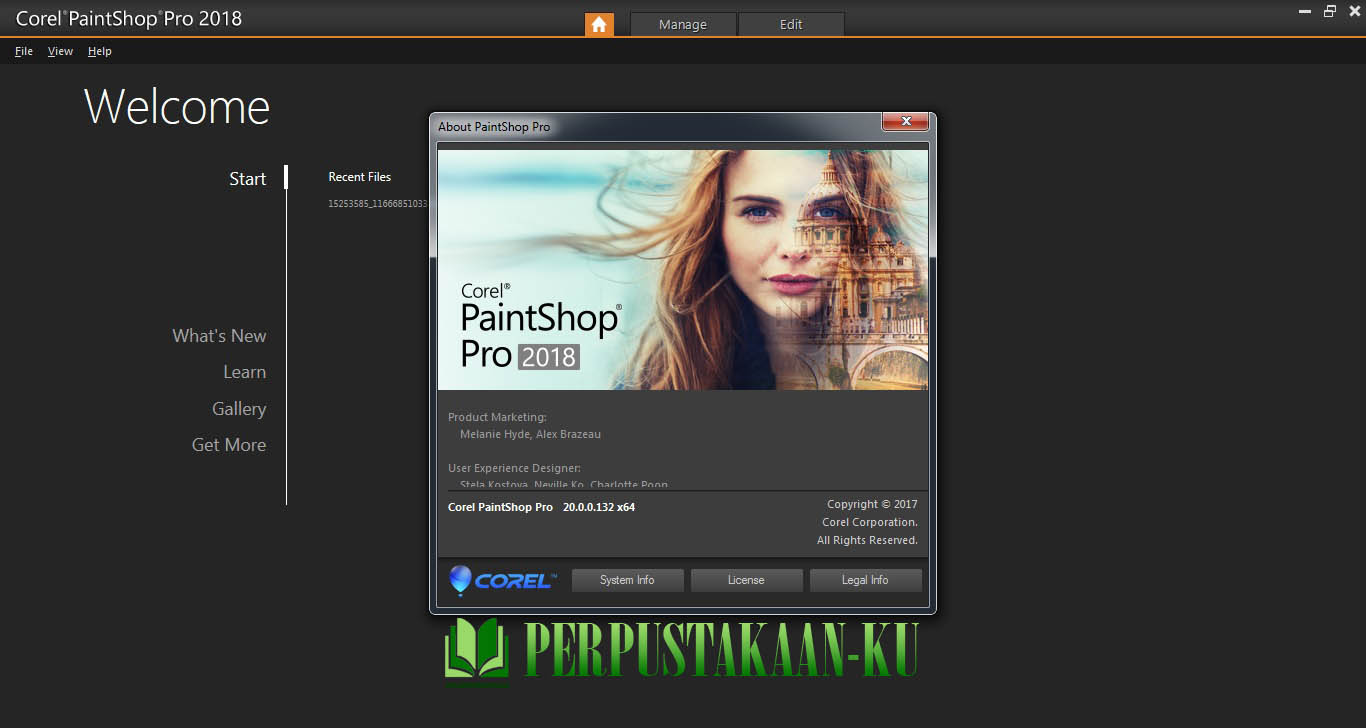This screenshot has width=1366, height=728.
Task: Open the View menu
Action: click(60, 51)
